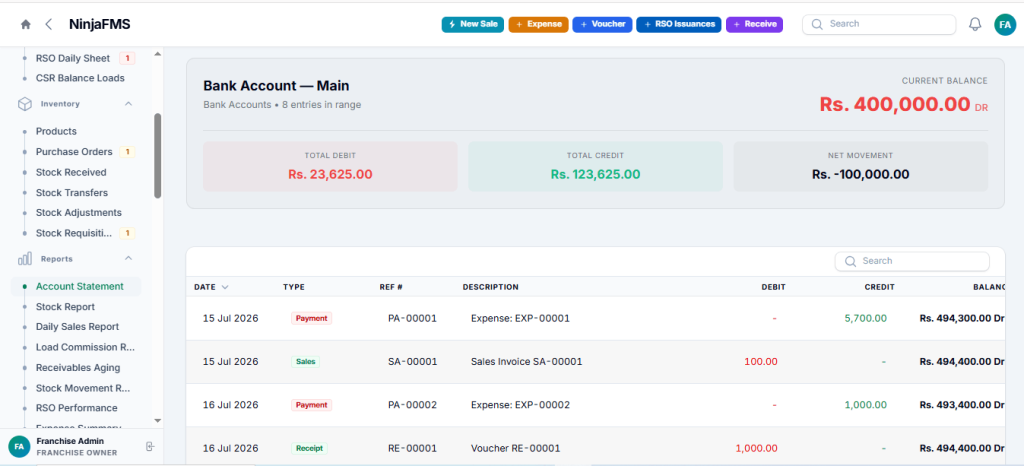Image resolution: width=1024 pixels, height=466 pixels.
Task: Click the Credit column header
Action: click(879, 287)
